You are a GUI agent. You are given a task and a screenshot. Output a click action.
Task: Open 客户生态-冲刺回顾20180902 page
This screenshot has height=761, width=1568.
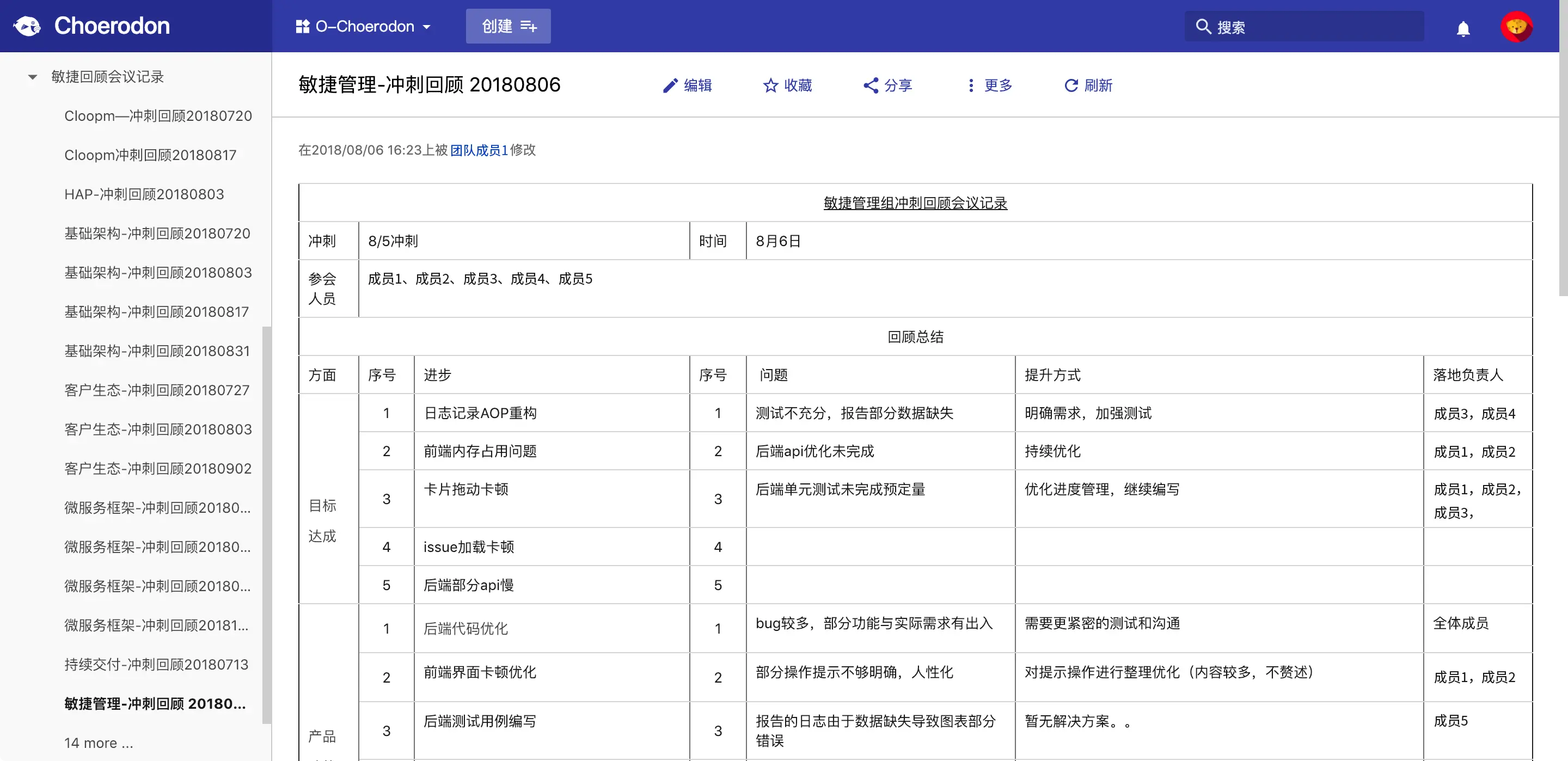click(158, 468)
